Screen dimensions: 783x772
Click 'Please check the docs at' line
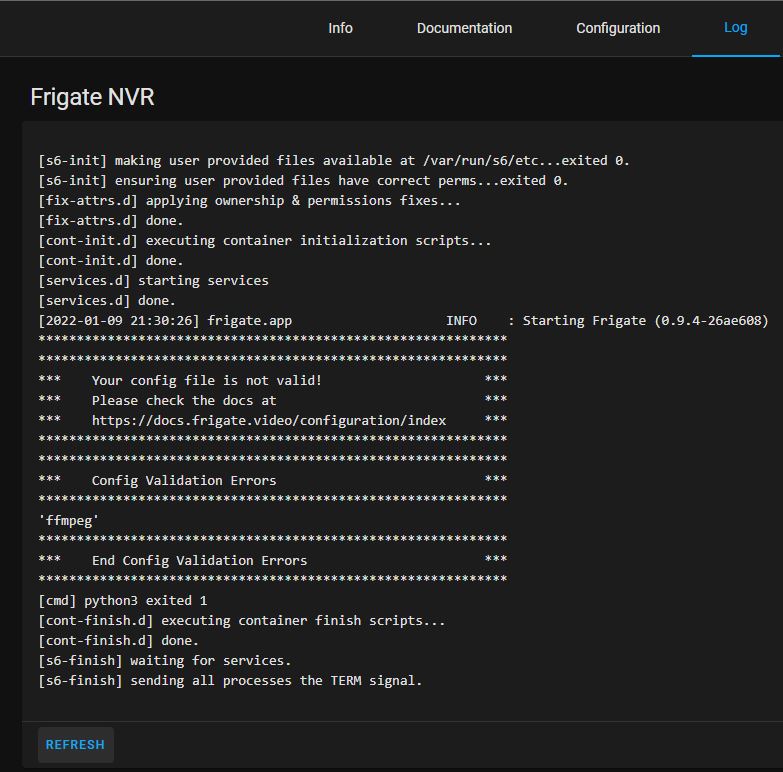click(x=184, y=400)
